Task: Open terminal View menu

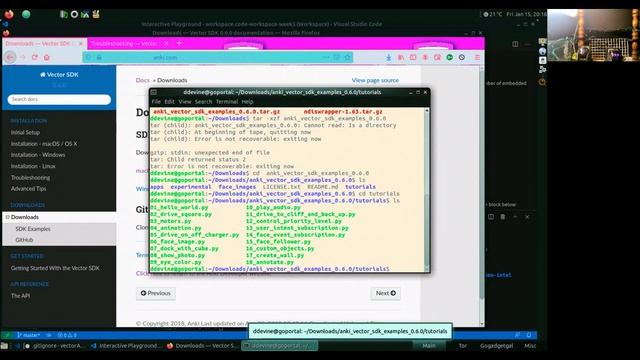Action: click(x=185, y=102)
